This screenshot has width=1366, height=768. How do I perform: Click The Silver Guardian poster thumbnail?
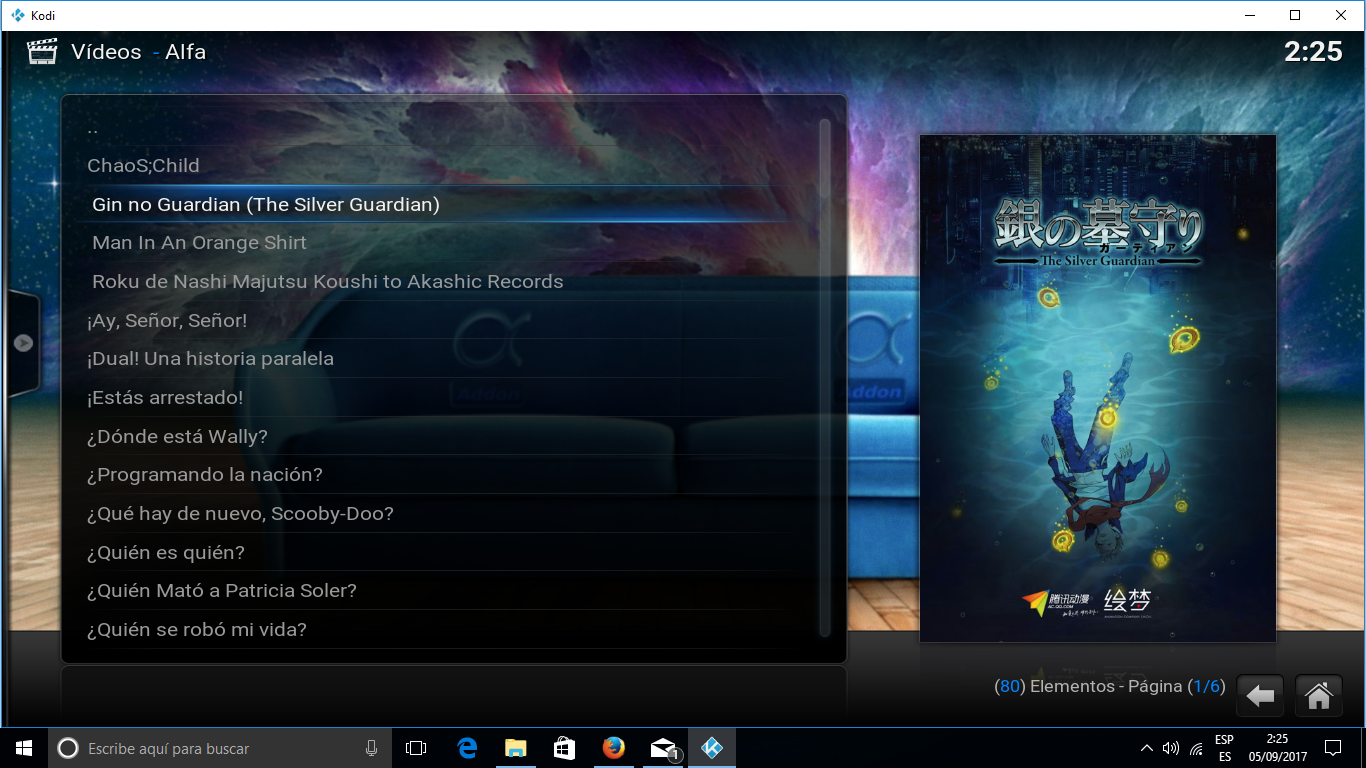point(1098,388)
